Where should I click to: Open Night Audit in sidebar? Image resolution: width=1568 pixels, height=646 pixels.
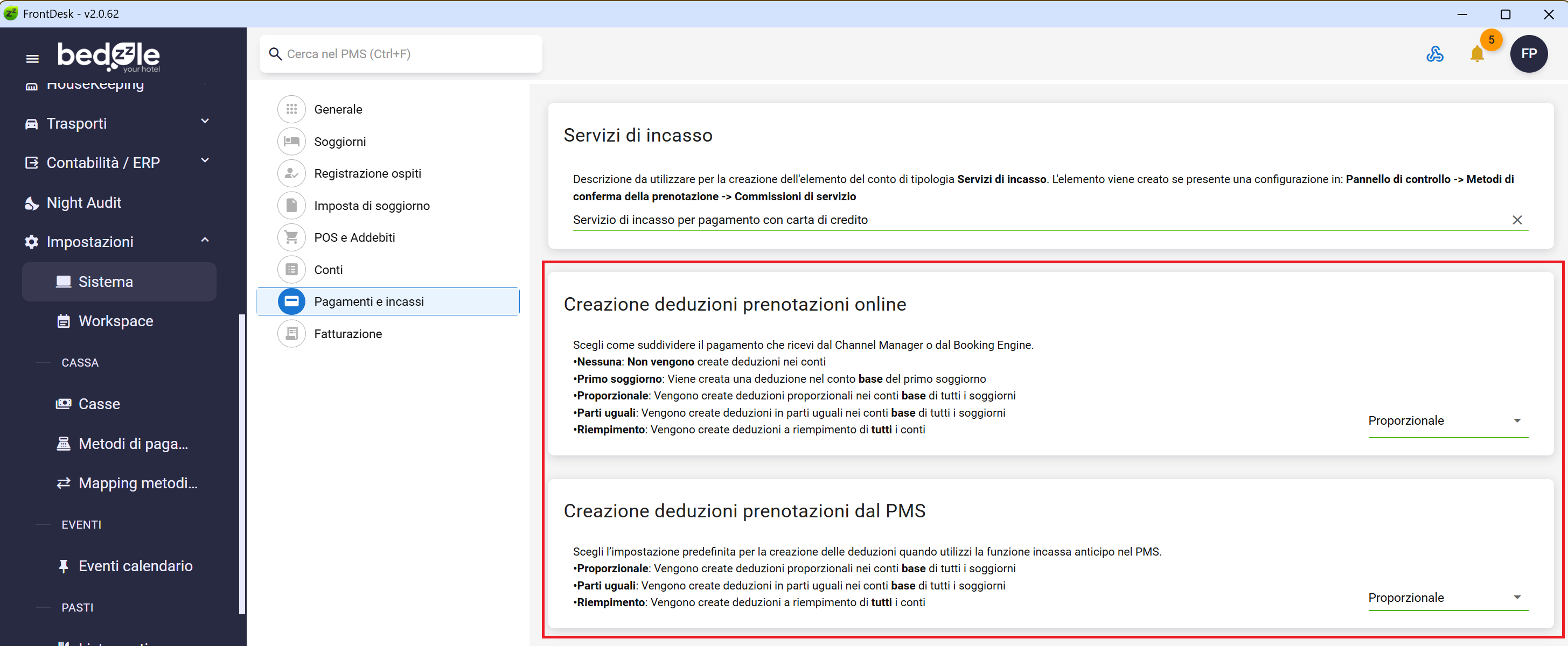(x=84, y=202)
